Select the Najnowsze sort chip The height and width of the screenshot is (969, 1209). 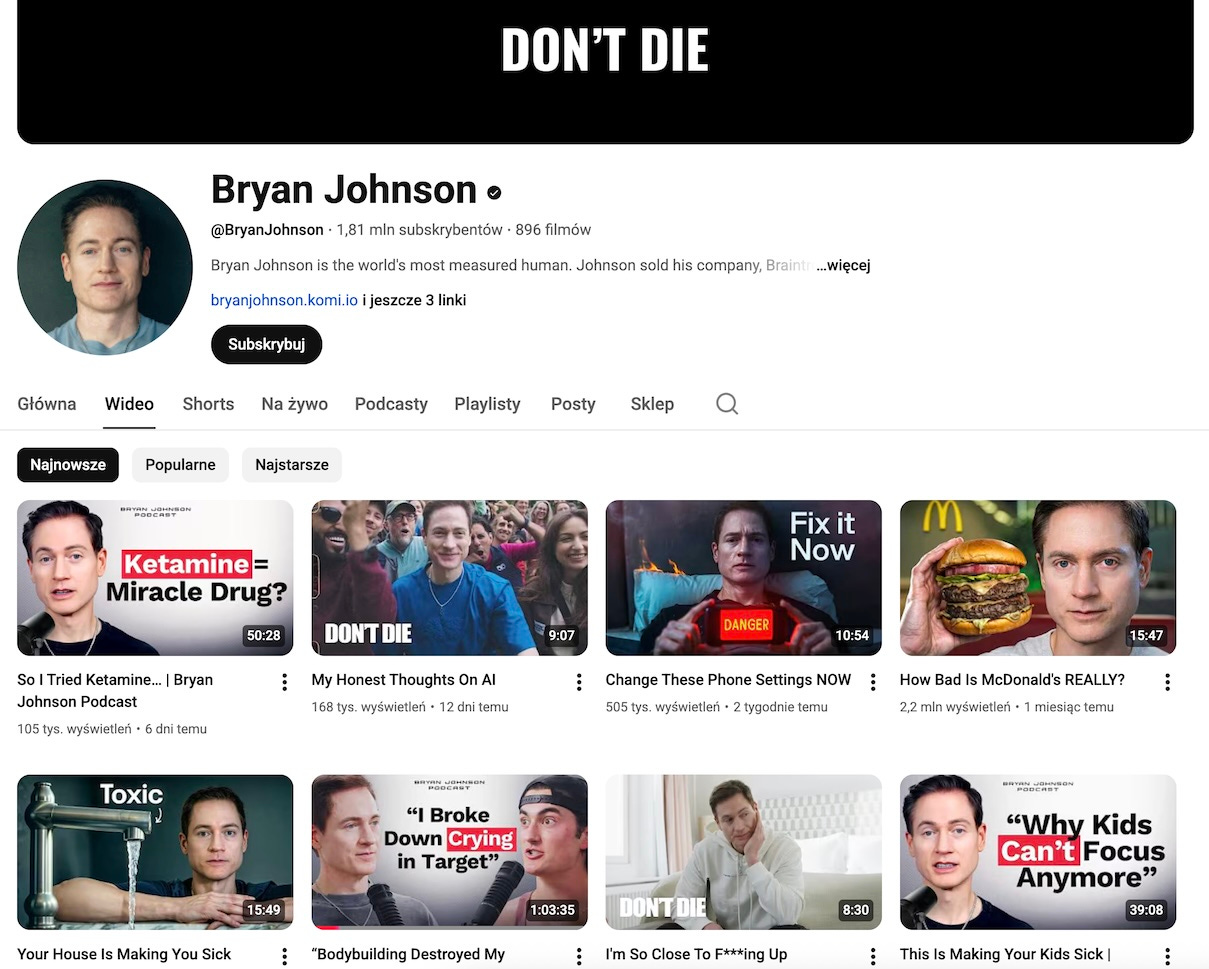(x=68, y=465)
